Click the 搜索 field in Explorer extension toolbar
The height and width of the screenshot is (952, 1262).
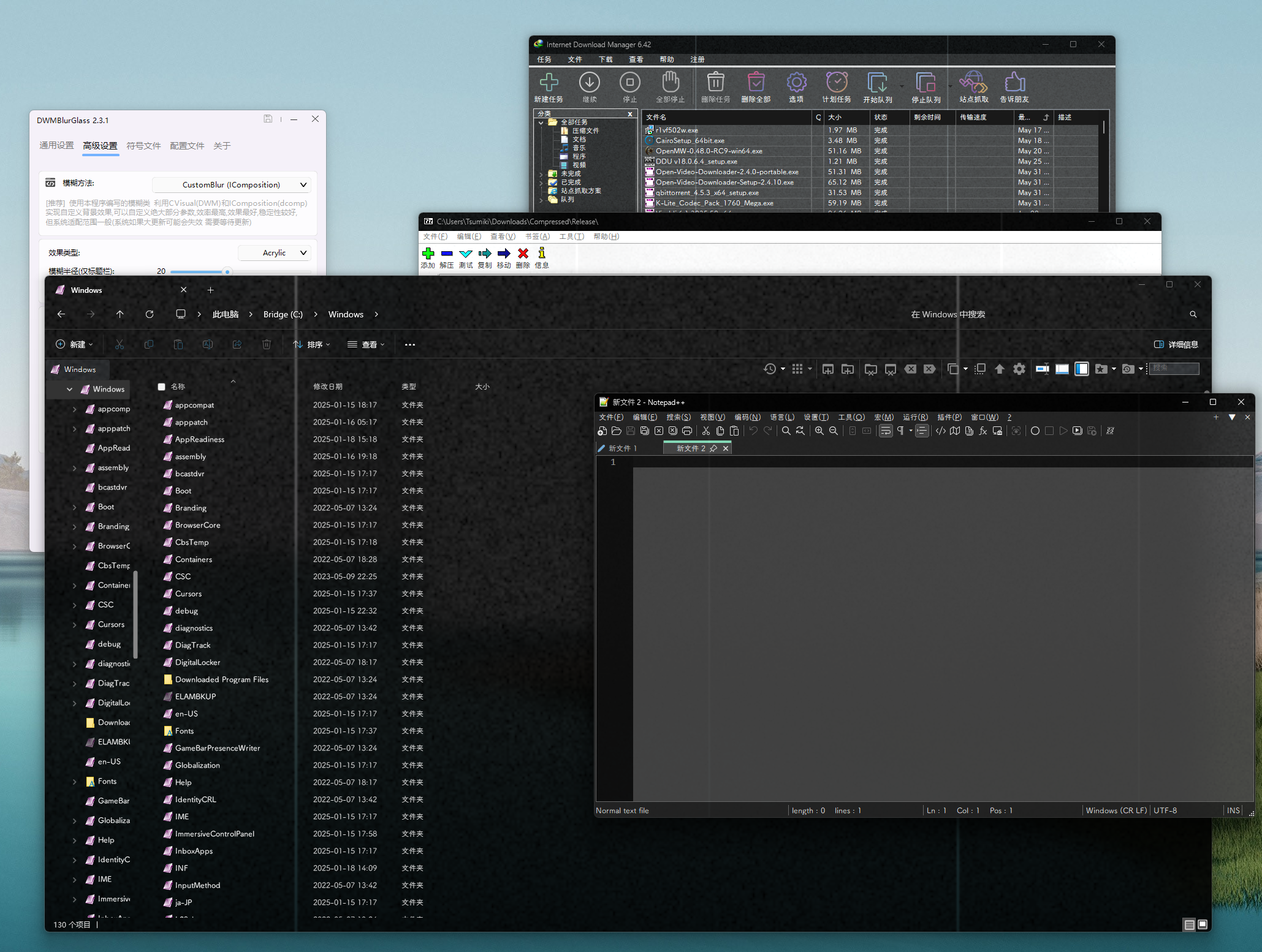[1174, 368]
